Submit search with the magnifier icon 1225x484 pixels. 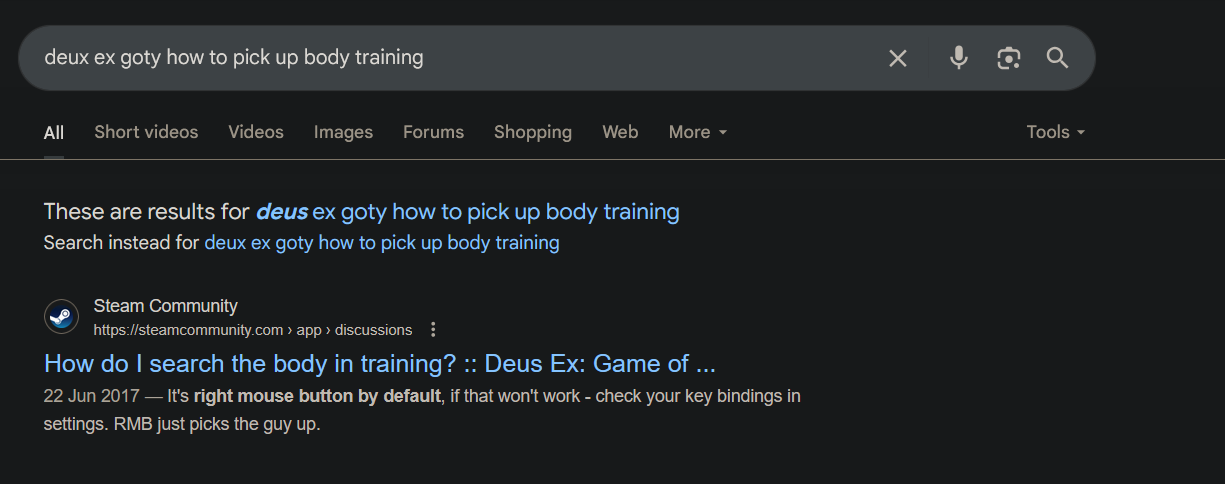1058,58
